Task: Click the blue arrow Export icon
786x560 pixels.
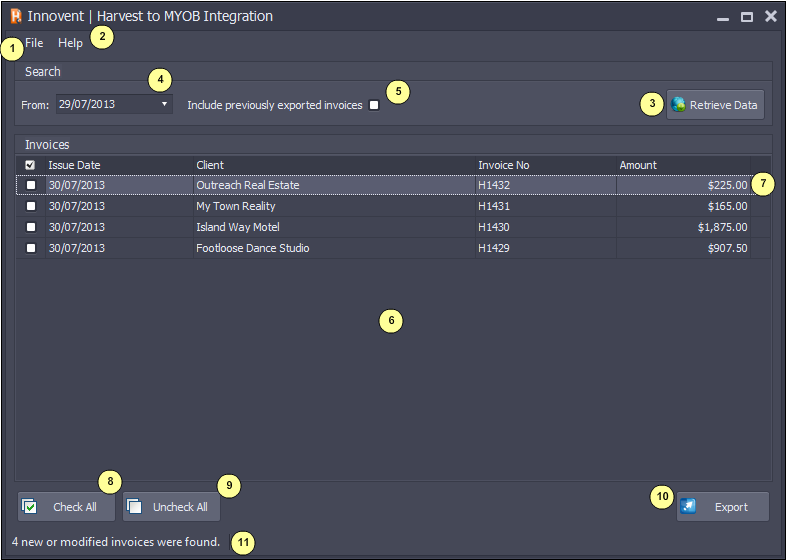Action: [688, 507]
